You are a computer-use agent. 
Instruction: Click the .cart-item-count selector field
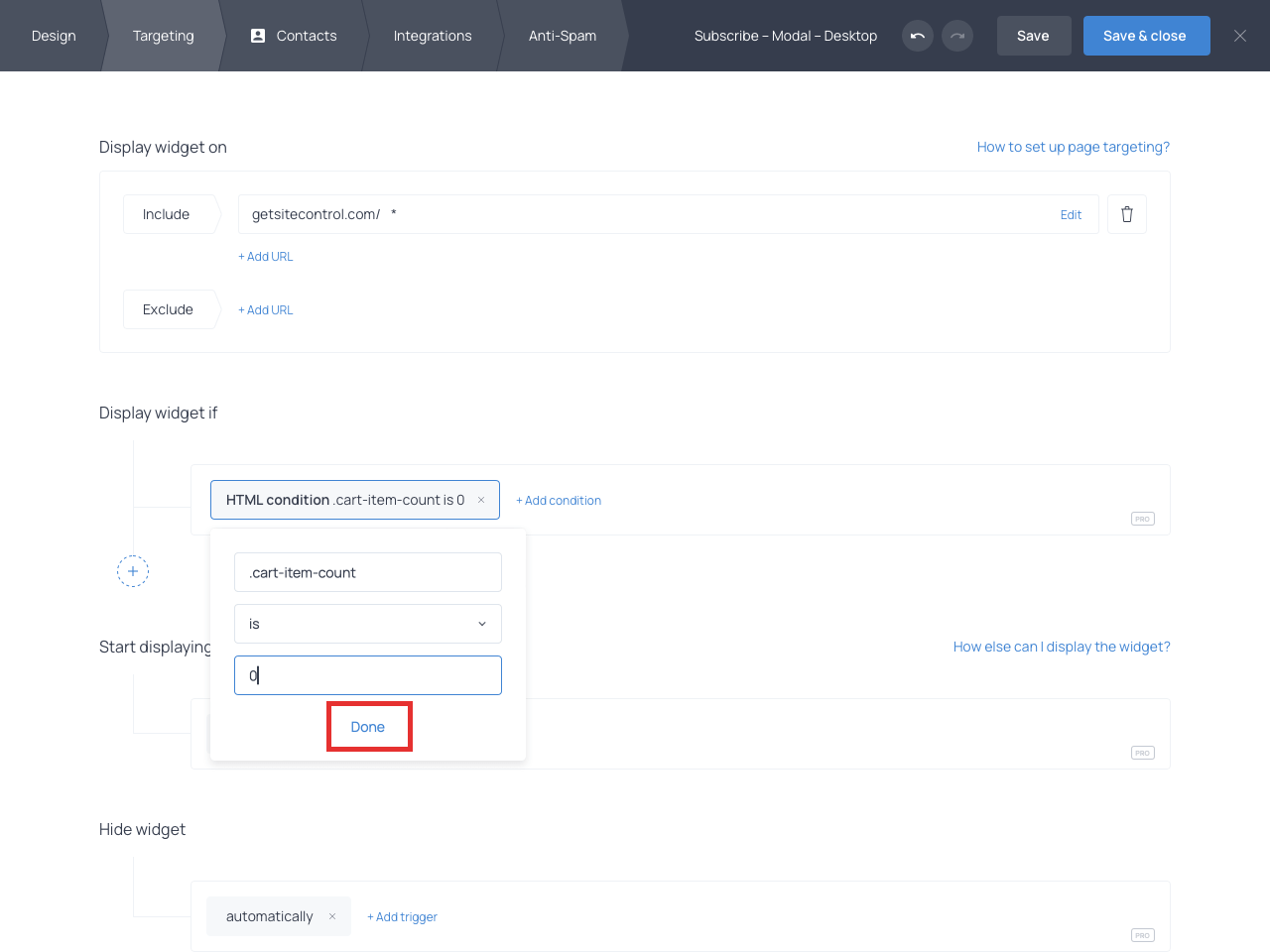pyautogui.click(x=367, y=572)
